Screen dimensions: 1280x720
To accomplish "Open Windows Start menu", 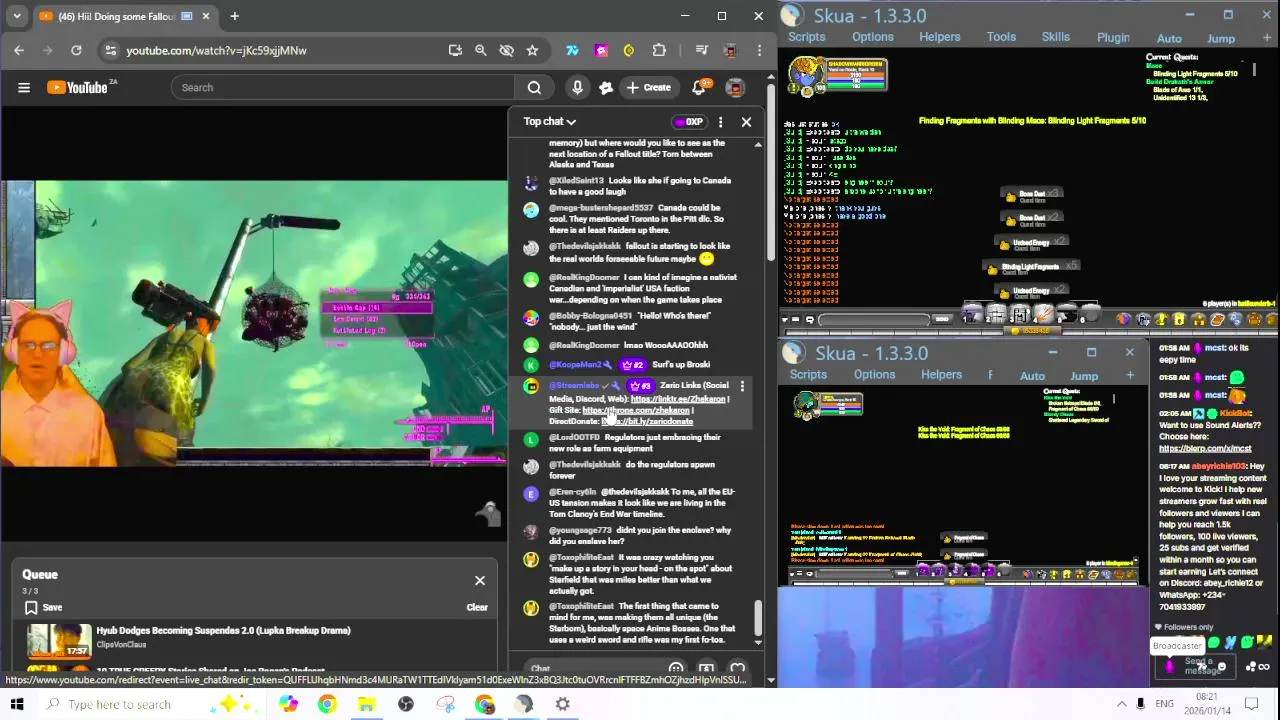I will (x=17, y=705).
